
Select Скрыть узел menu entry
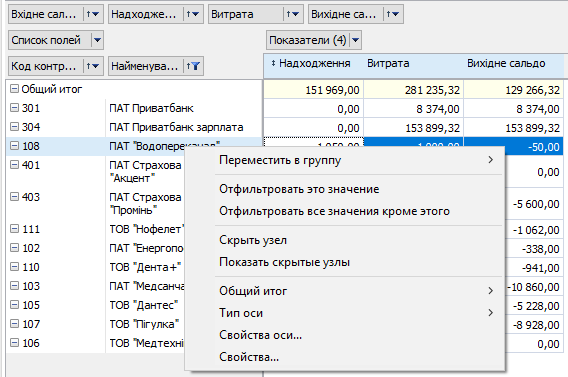pos(253,240)
